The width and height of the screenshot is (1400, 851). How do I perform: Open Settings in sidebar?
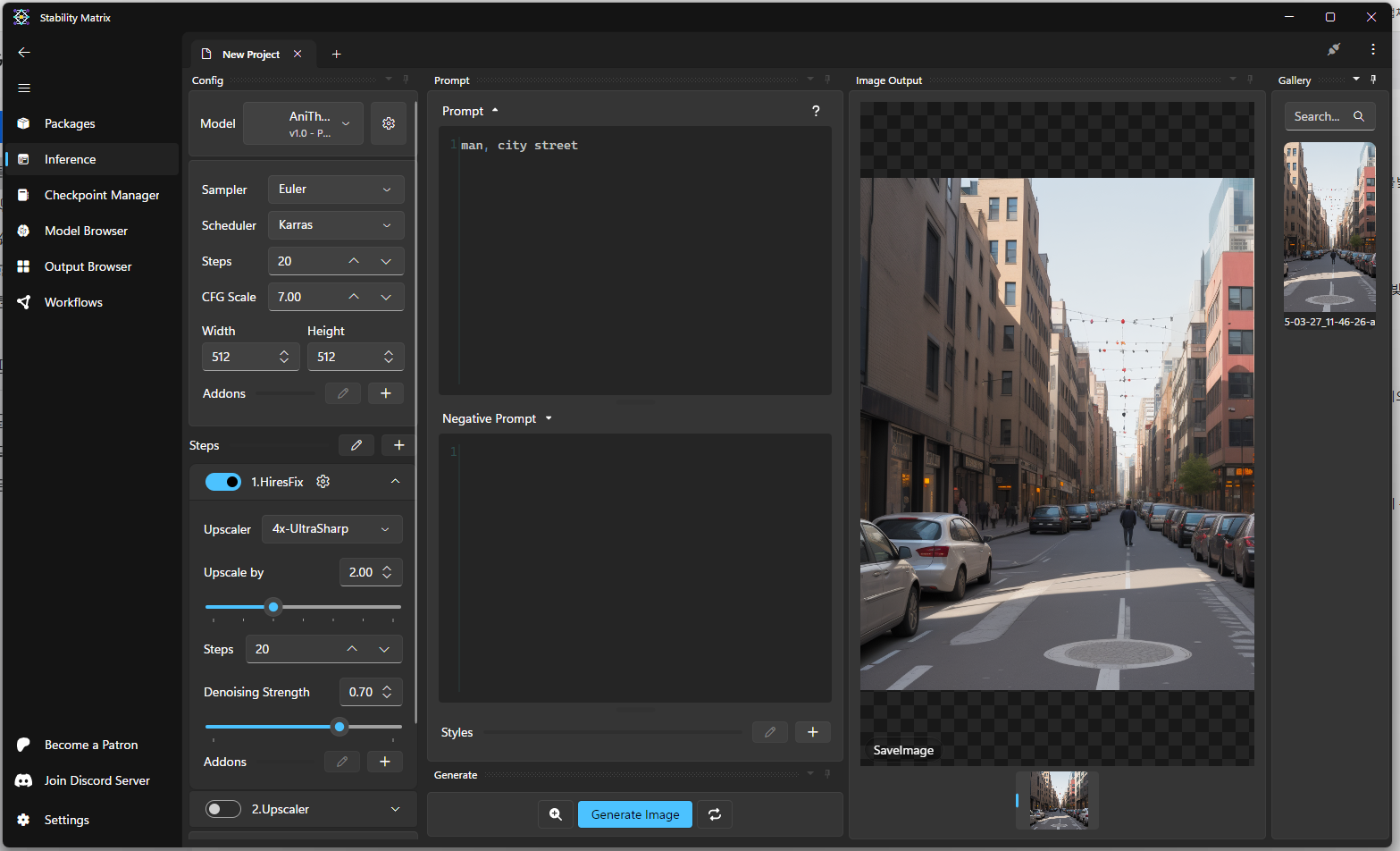91,820
